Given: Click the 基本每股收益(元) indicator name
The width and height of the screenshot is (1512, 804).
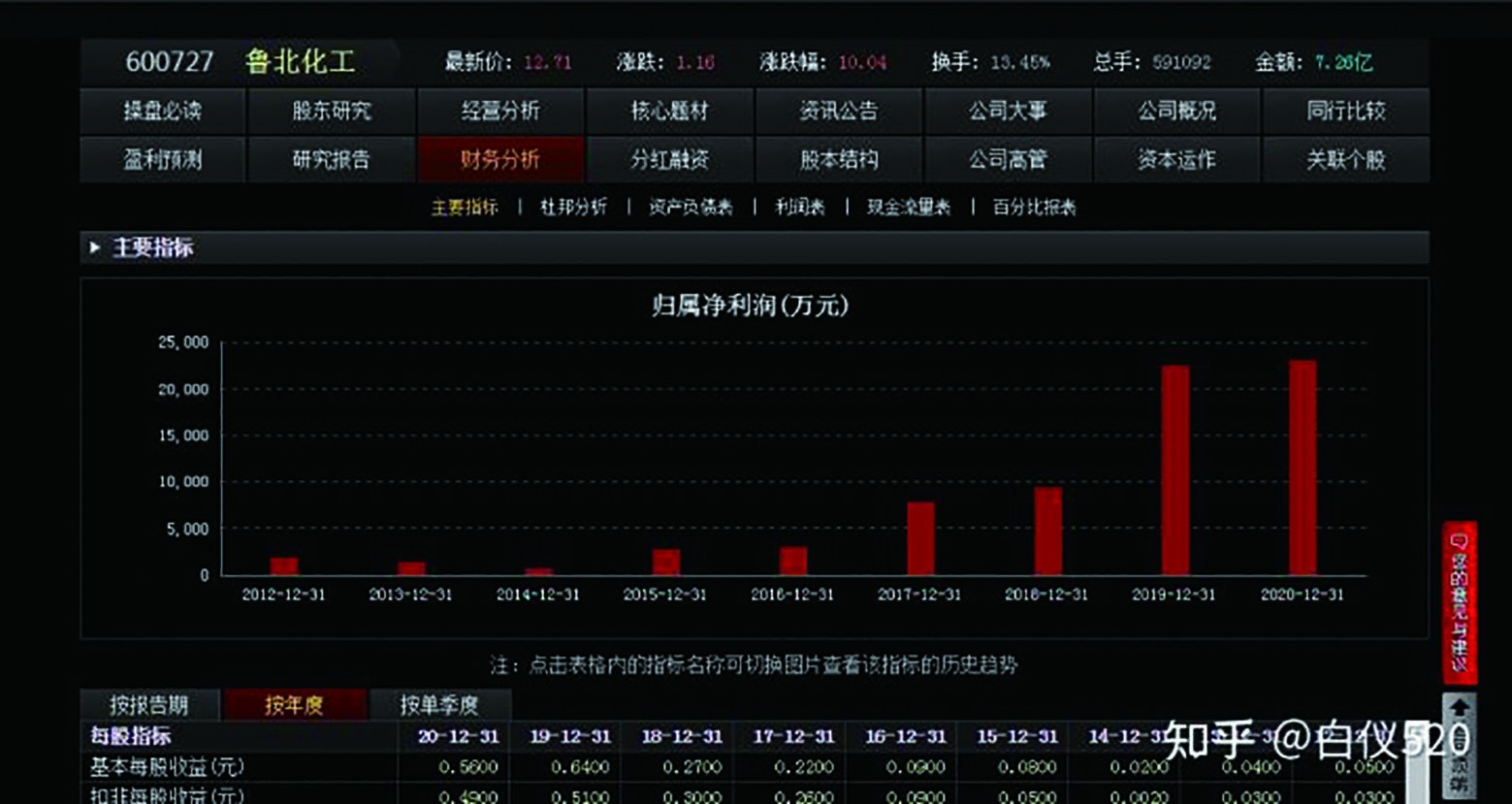Looking at the screenshot, I should (x=165, y=767).
